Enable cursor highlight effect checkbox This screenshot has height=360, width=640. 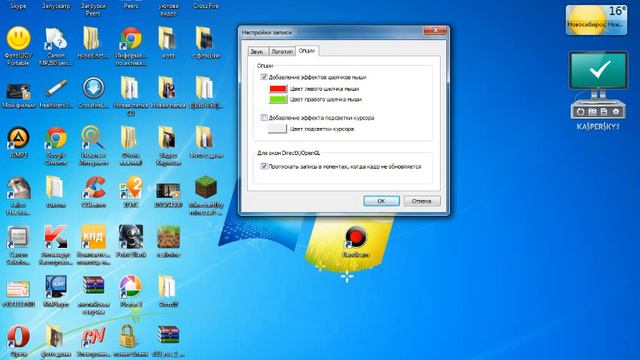pyautogui.click(x=264, y=118)
